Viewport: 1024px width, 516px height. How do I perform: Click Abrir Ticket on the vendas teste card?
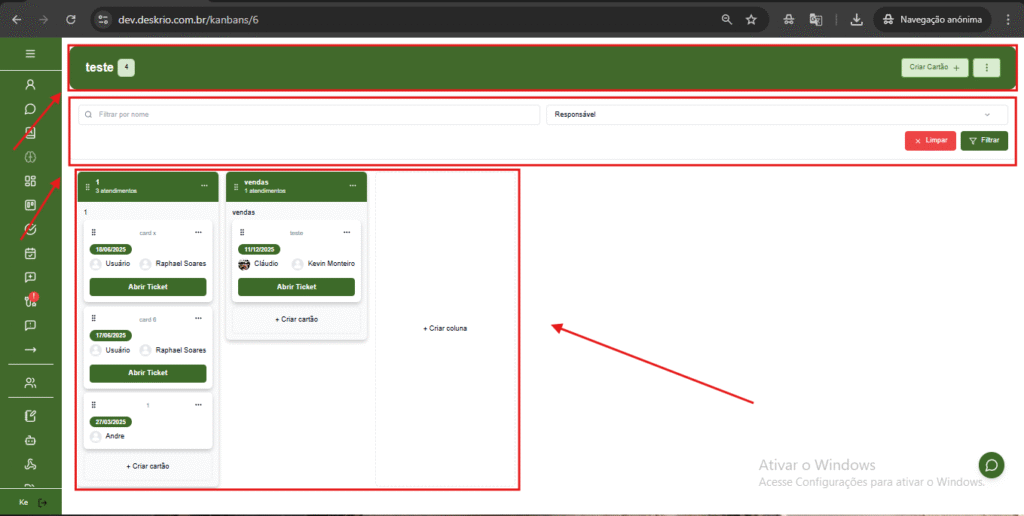click(x=296, y=286)
